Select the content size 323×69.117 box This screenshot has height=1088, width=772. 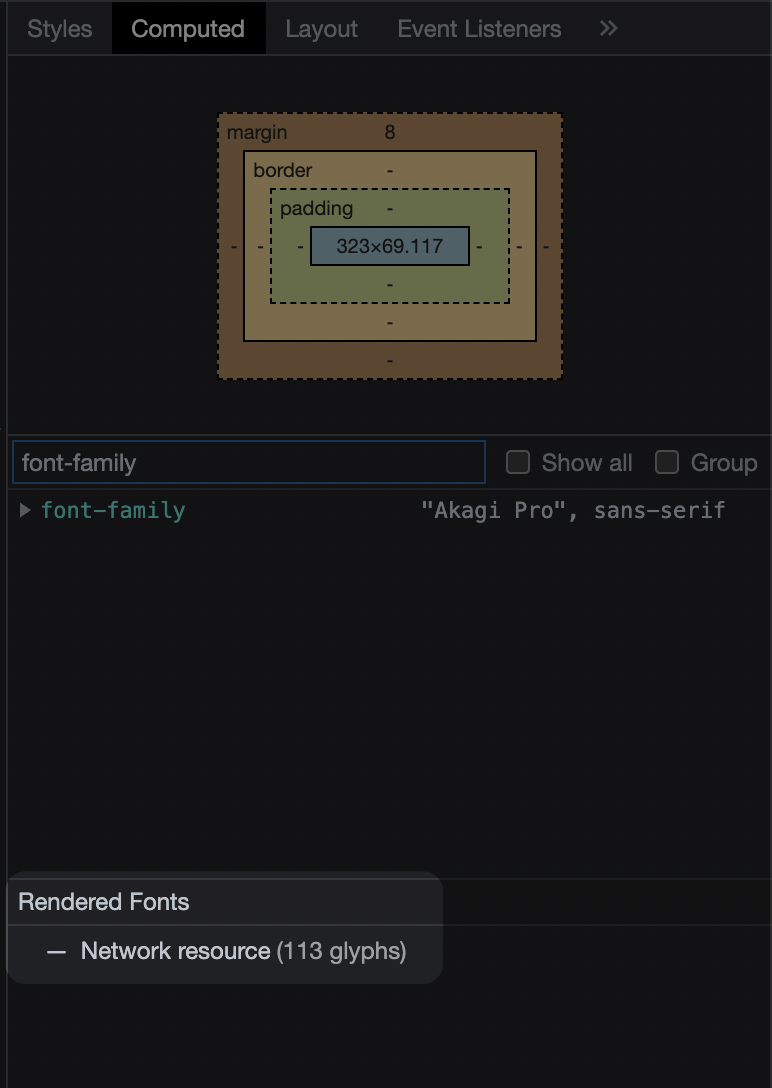[x=390, y=246]
